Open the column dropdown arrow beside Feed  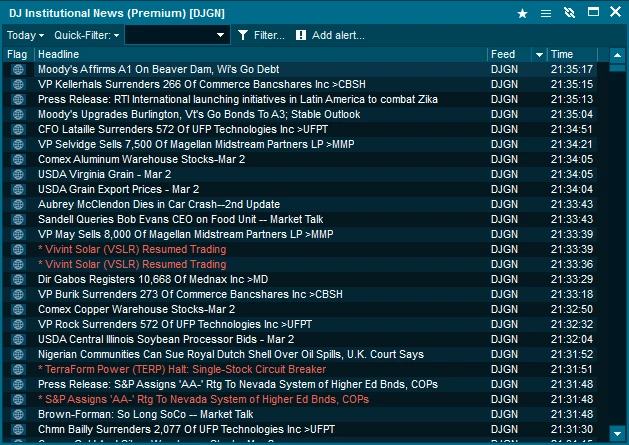pyautogui.click(x=539, y=54)
